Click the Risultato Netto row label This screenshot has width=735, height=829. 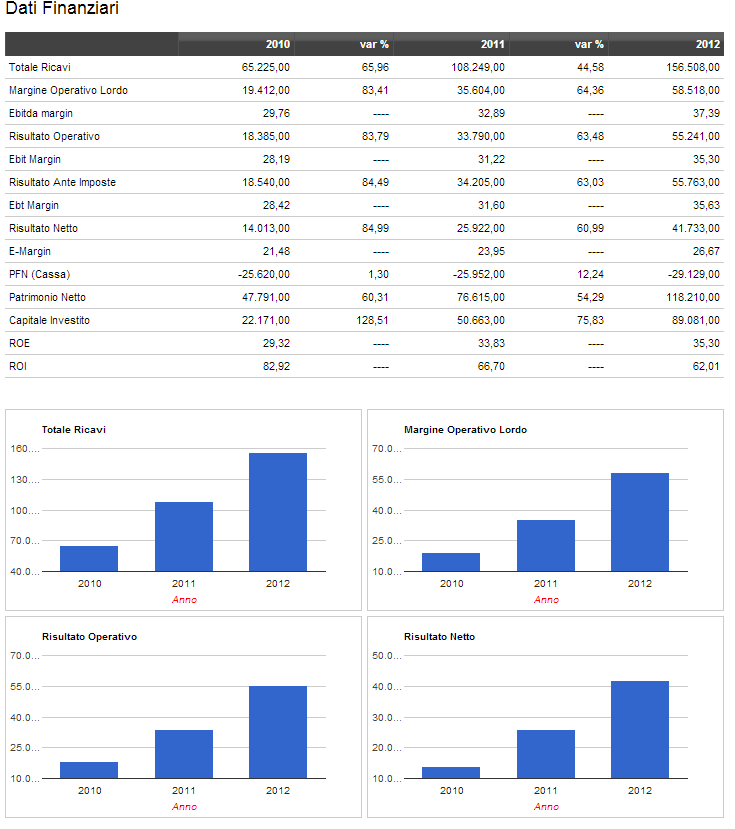coord(43,228)
